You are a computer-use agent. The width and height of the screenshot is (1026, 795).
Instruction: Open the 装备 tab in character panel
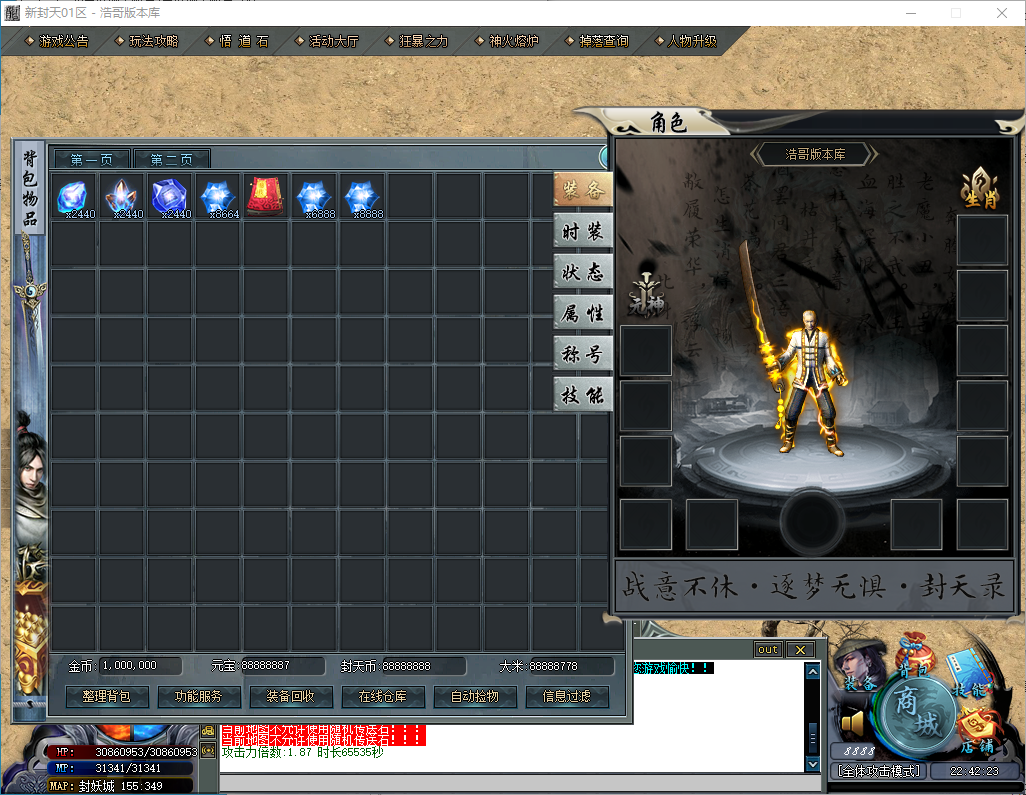[582, 190]
